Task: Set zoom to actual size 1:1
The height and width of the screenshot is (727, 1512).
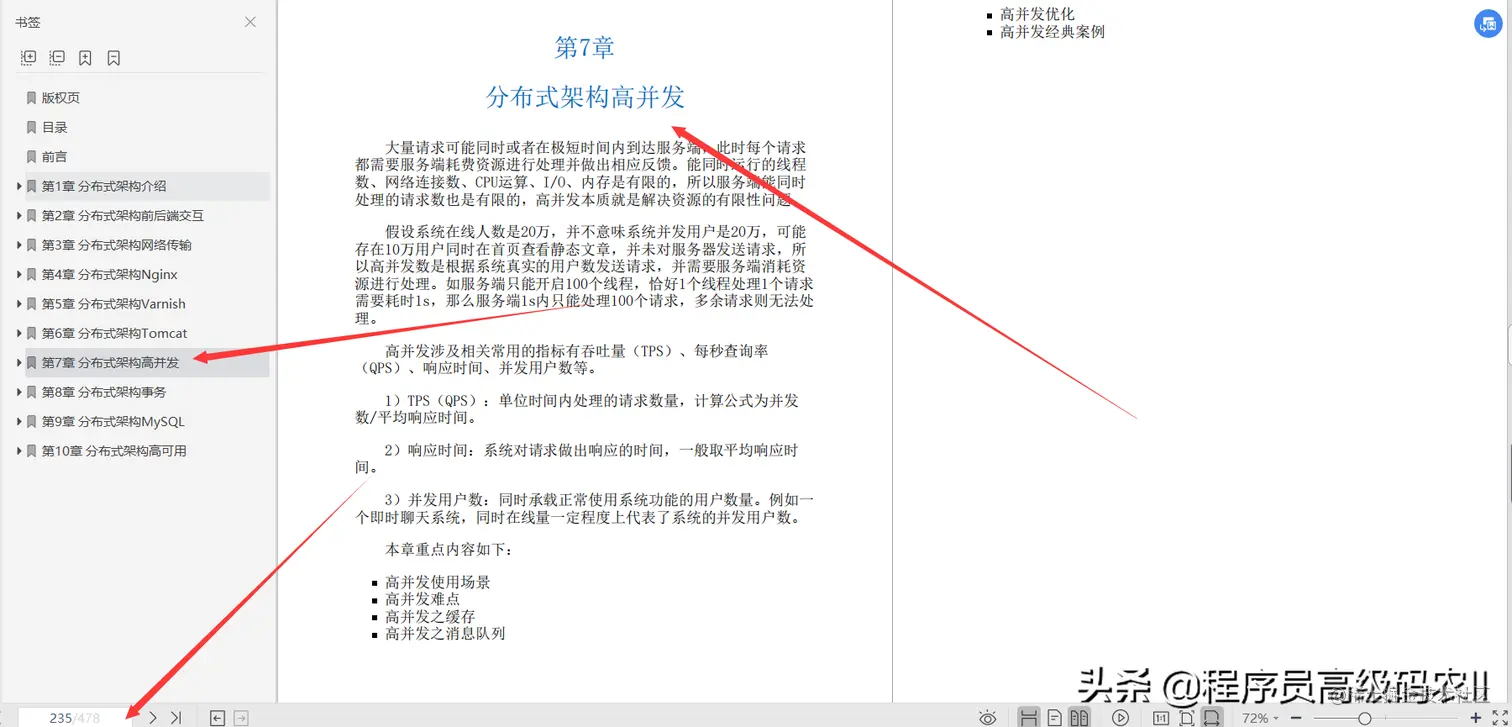Action: (x=1160, y=717)
